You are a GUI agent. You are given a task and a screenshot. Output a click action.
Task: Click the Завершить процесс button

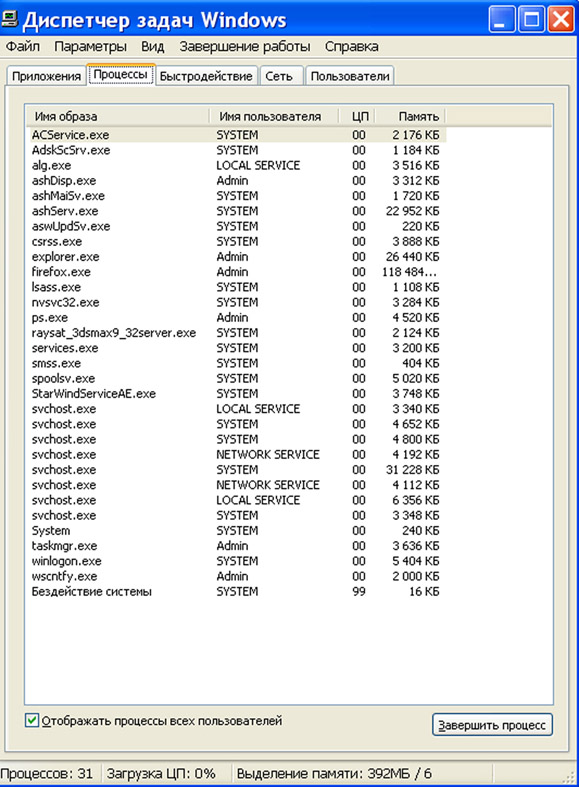click(x=492, y=725)
